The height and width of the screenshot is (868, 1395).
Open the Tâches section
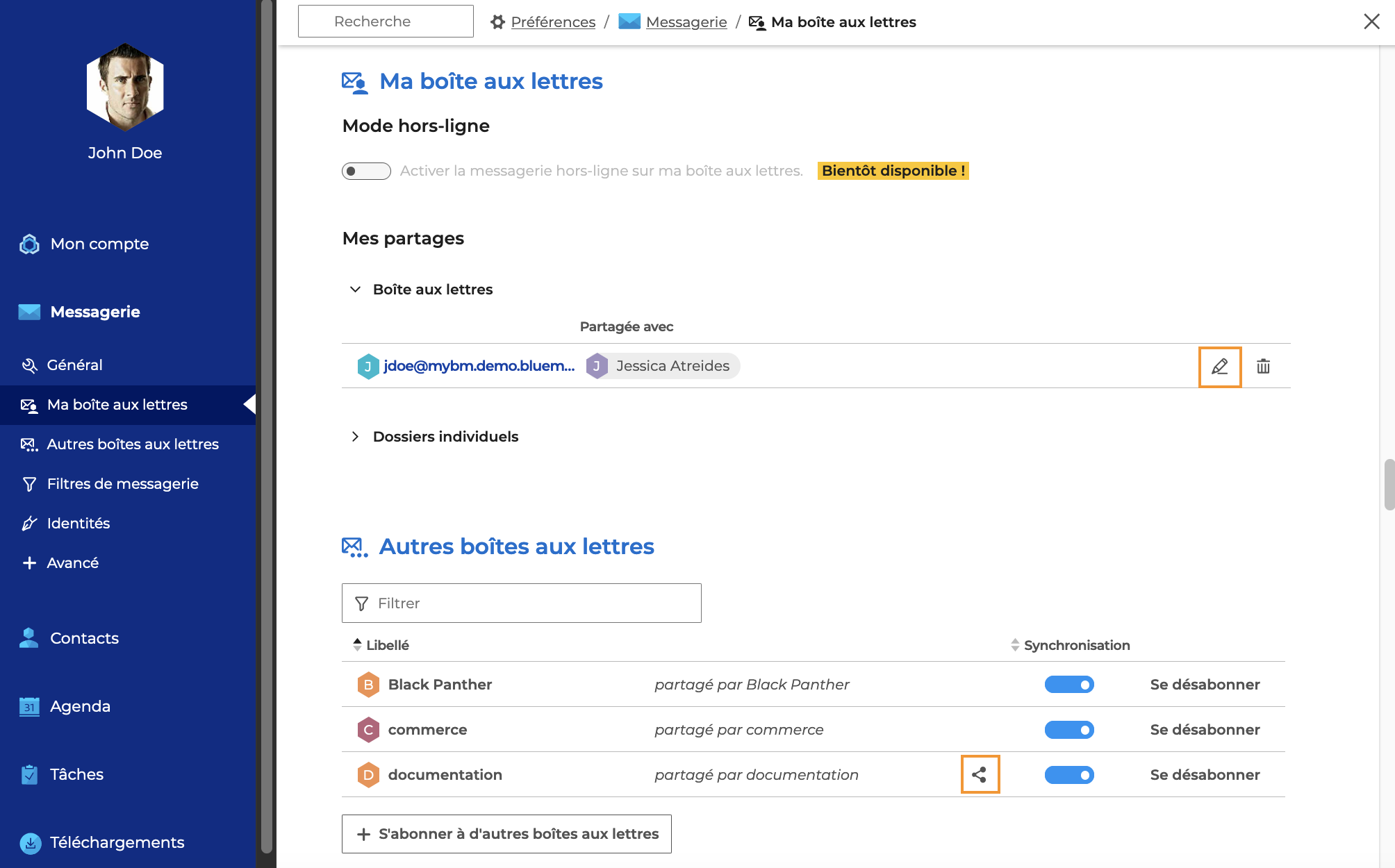click(x=76, y=774)
